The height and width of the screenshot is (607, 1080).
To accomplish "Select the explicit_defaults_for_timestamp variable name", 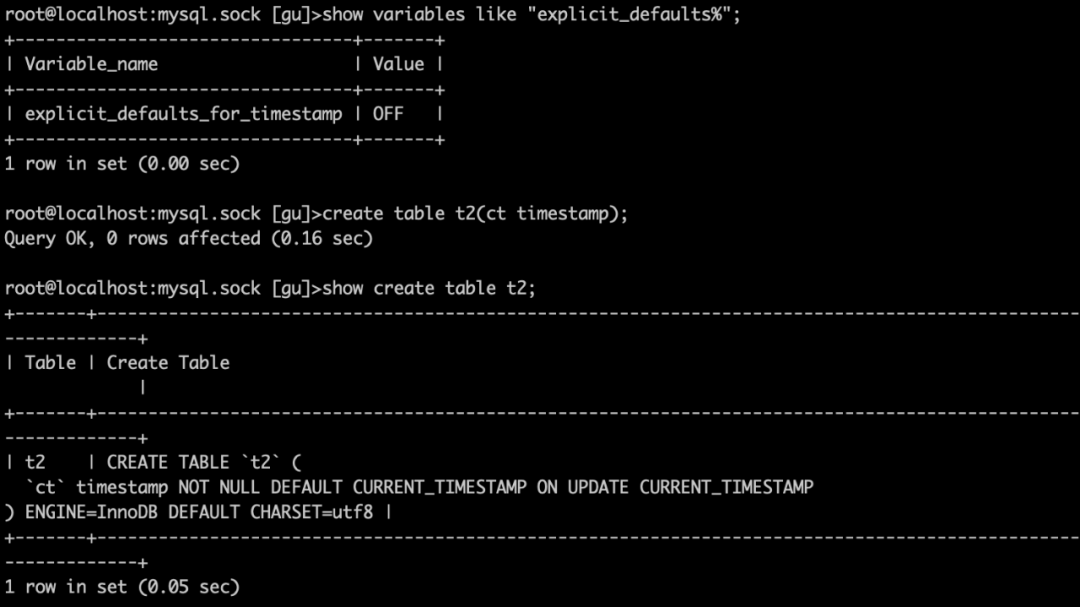I will (183, 114).
